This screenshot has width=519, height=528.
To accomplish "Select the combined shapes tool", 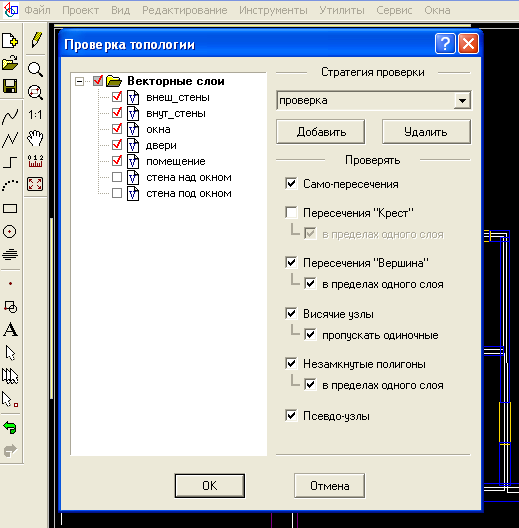I will (x=10, y=307).
